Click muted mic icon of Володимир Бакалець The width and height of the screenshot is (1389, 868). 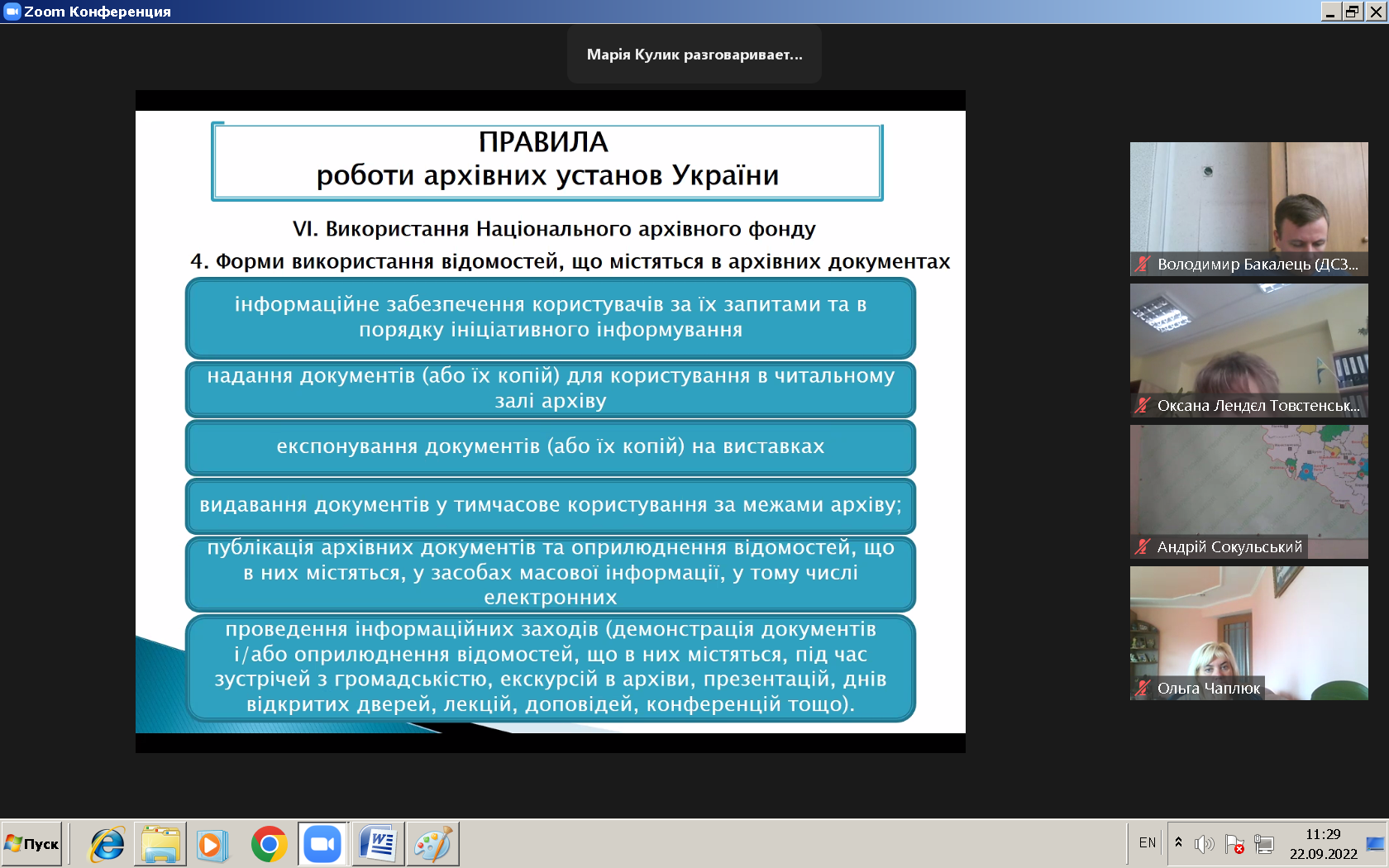tap(1143, 265)
